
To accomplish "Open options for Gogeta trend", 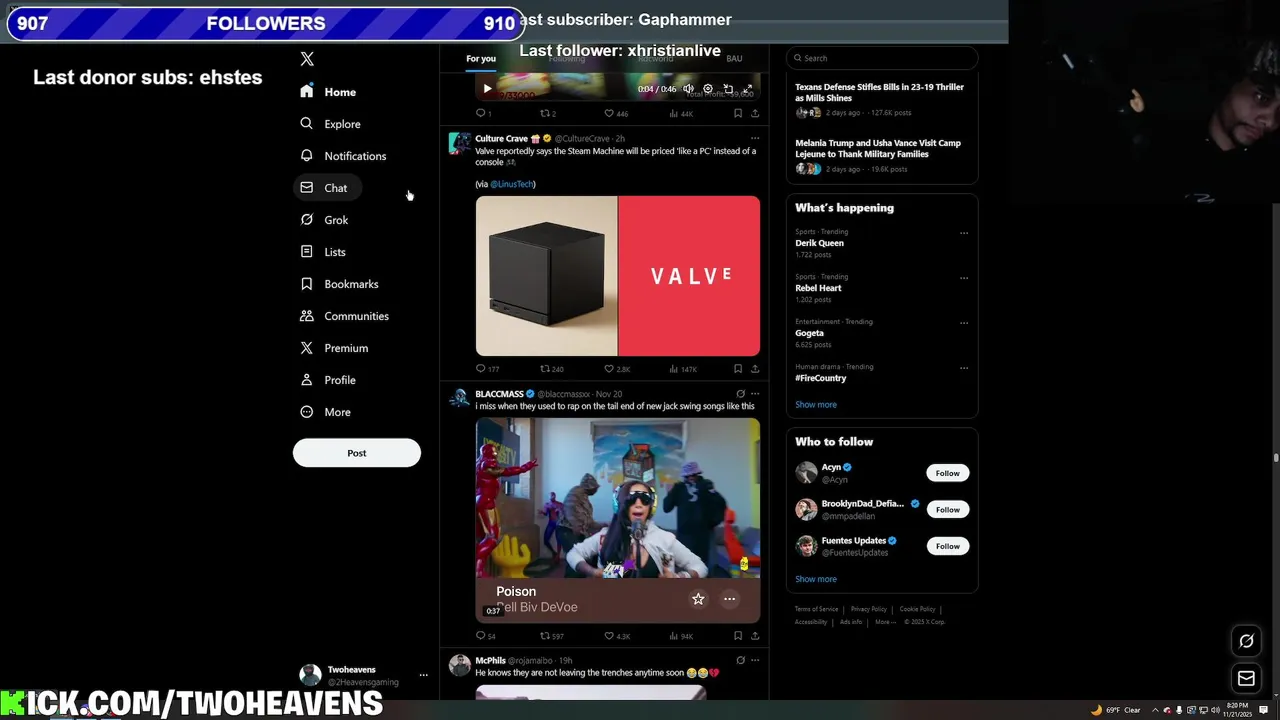I will [x=964, y=323].
